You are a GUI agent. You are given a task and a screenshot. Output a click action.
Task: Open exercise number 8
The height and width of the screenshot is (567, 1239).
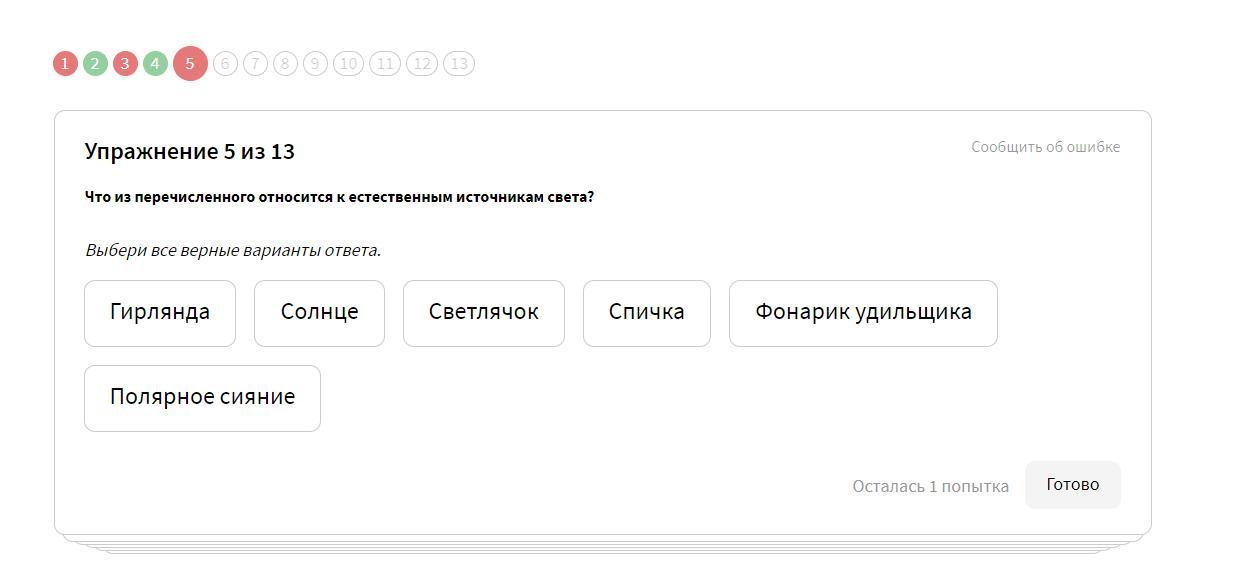point(285,64)
